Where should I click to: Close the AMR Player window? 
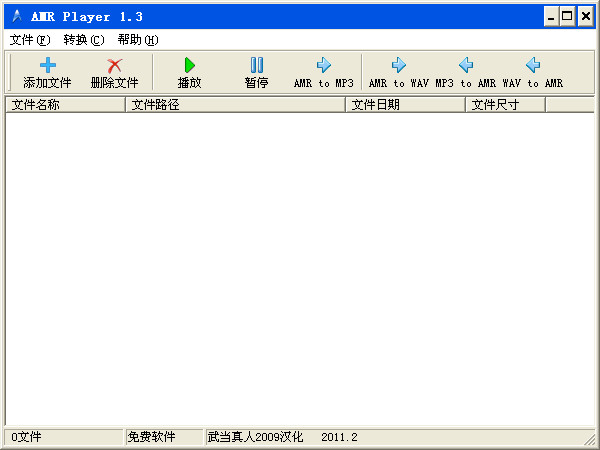(586, 16)
